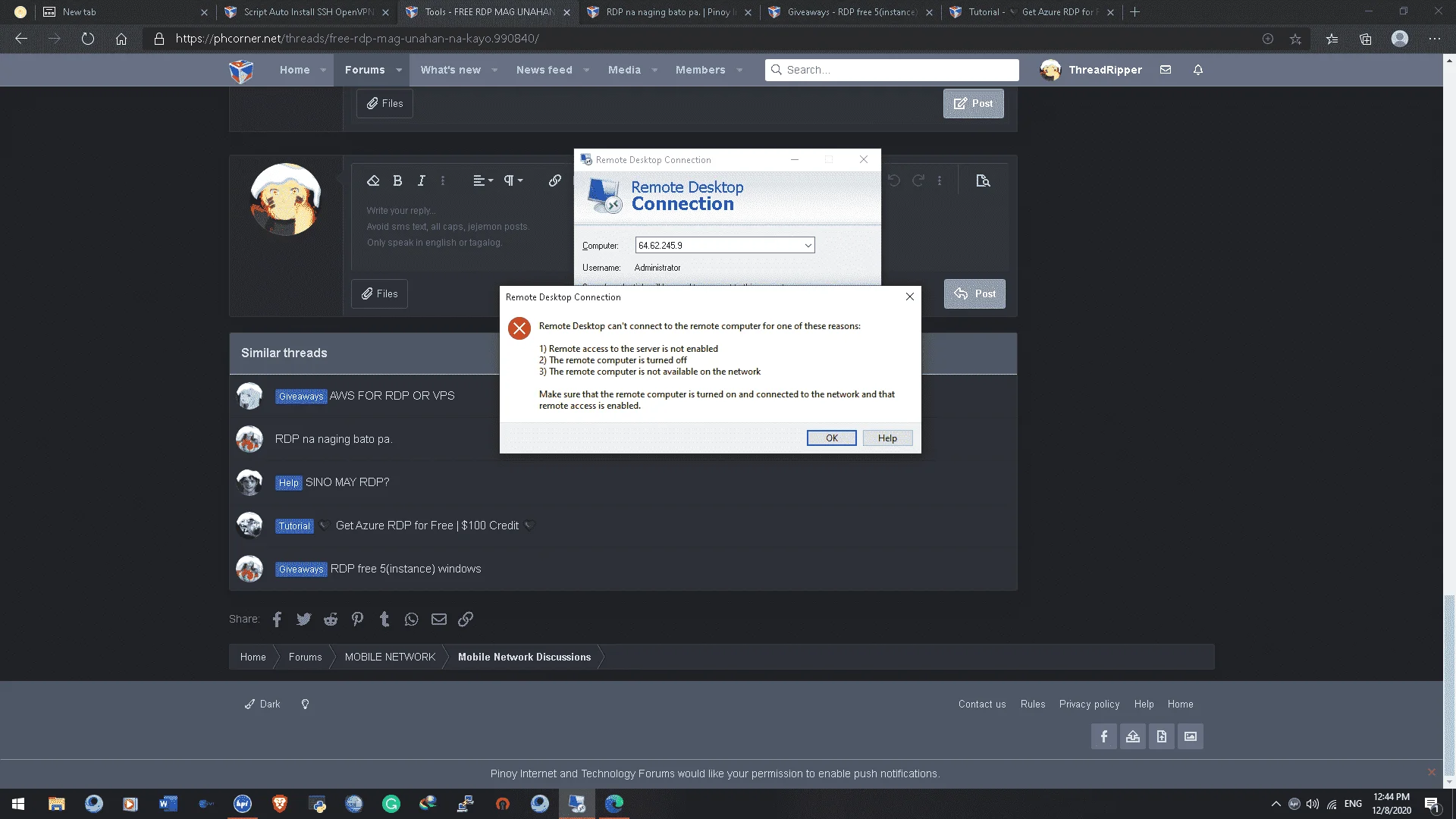Image resolution: width=1456 pixels, height=819 pixels.
Task: Click Mobile Network Discussions breadcrumb
Action: click(x=524, y=657)
